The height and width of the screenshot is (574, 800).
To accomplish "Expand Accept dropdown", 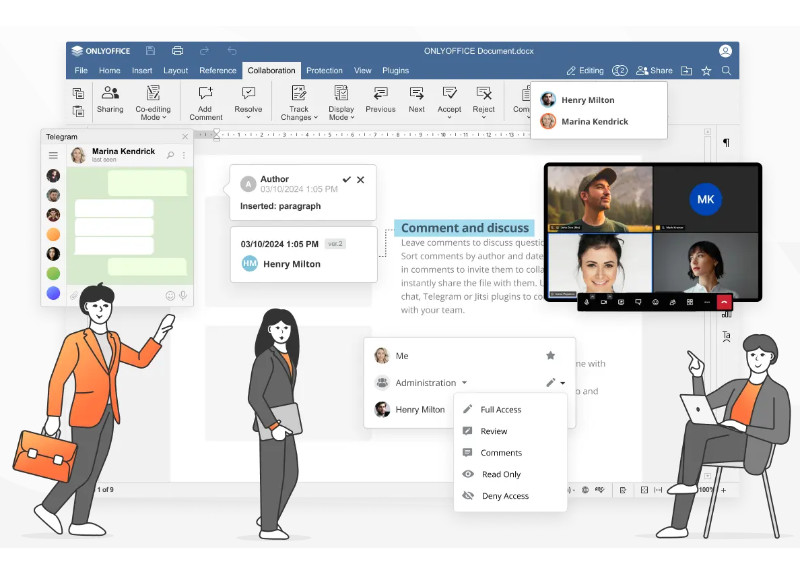I will click(x=449, y=117).
